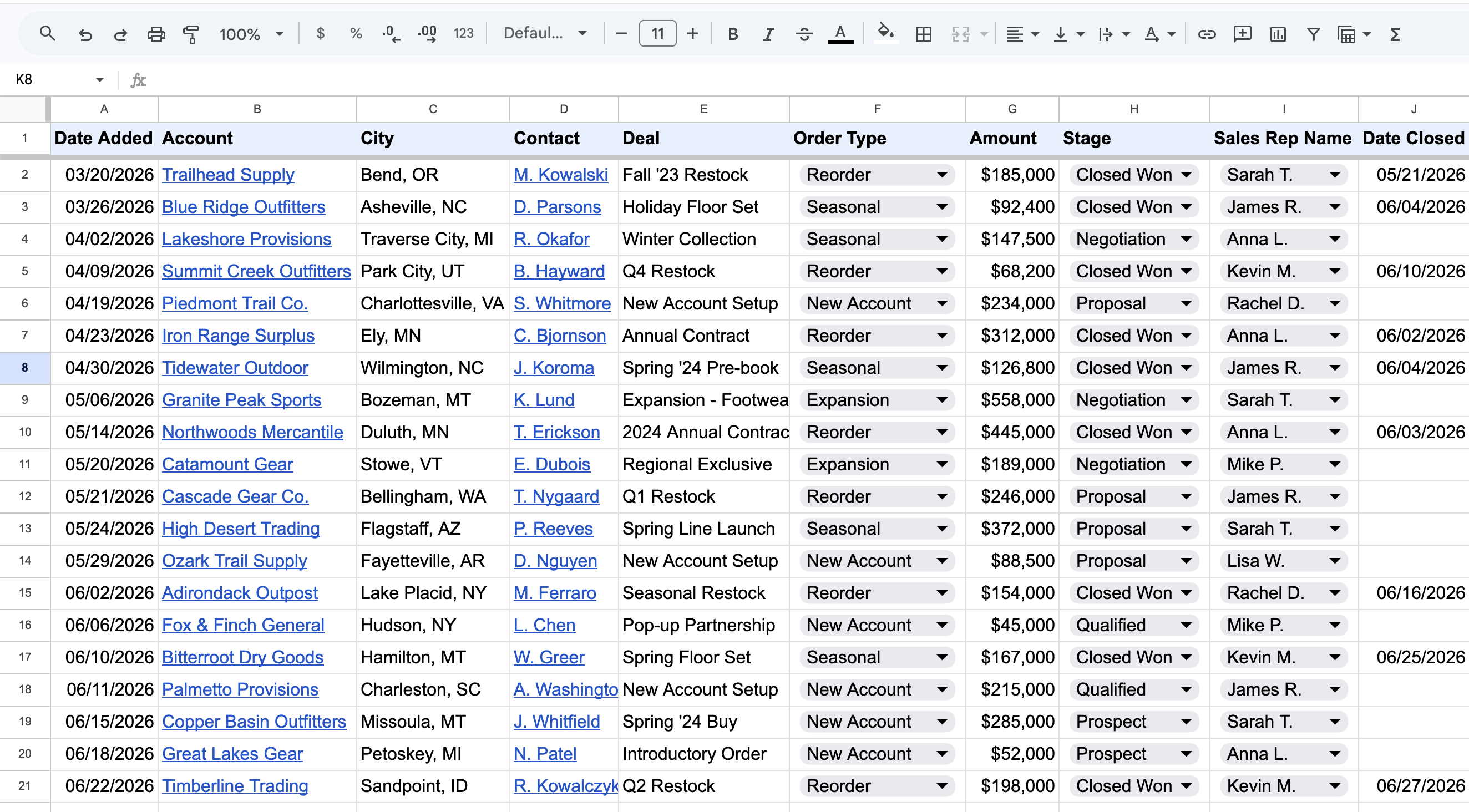Open the K. Lund contact link
The image size is (1469, 812).
(x=544, y=400)
